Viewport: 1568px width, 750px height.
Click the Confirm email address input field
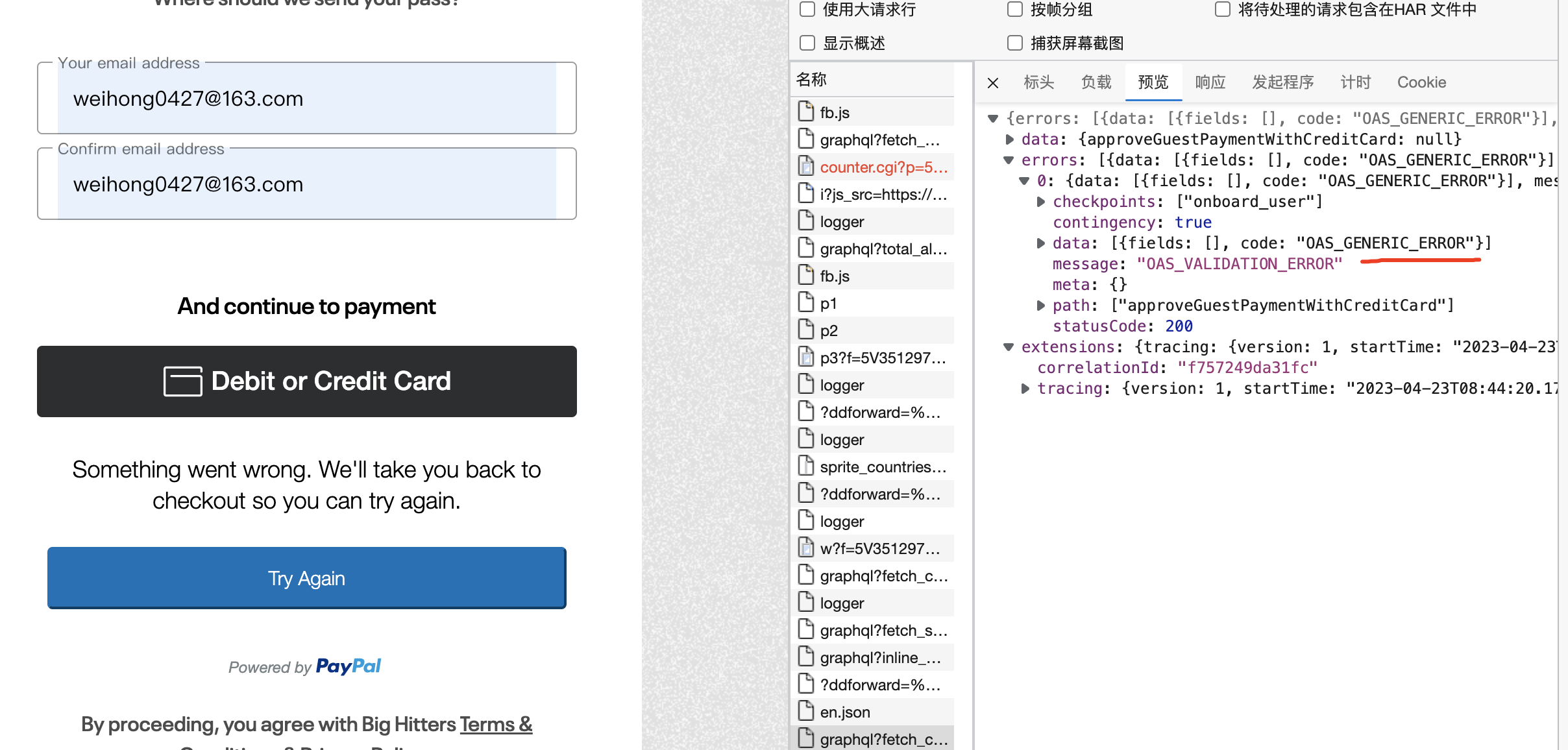pos(306,184)
